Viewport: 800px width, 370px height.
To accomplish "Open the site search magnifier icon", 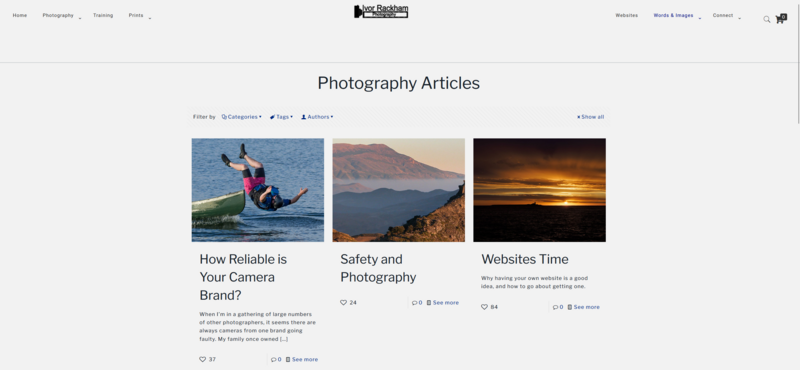I will [x=766, y=19].
